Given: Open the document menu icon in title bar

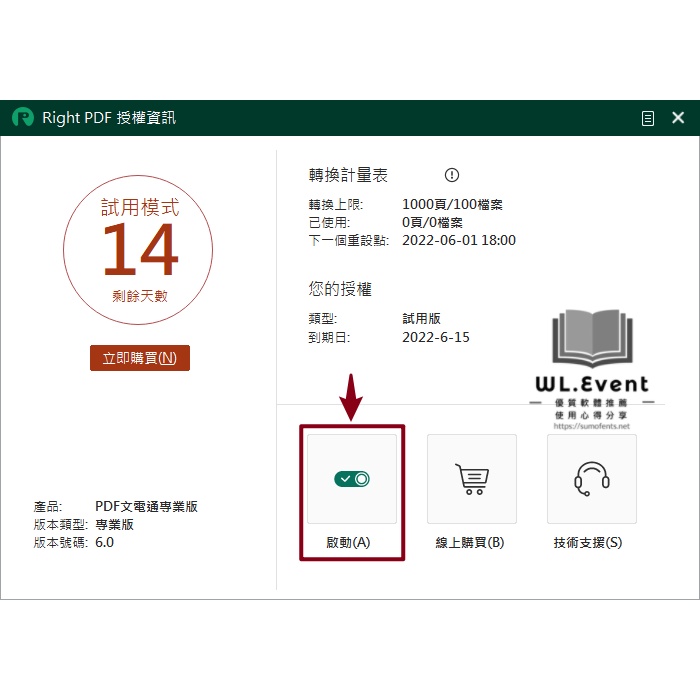Looking at the screenshot, I should [648, 118].
